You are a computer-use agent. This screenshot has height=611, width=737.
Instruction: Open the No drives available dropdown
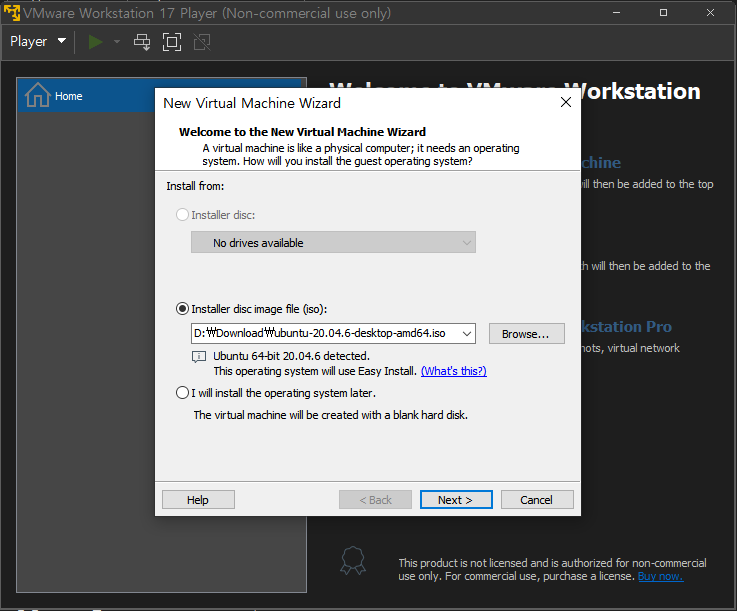[x=333, y=243]
